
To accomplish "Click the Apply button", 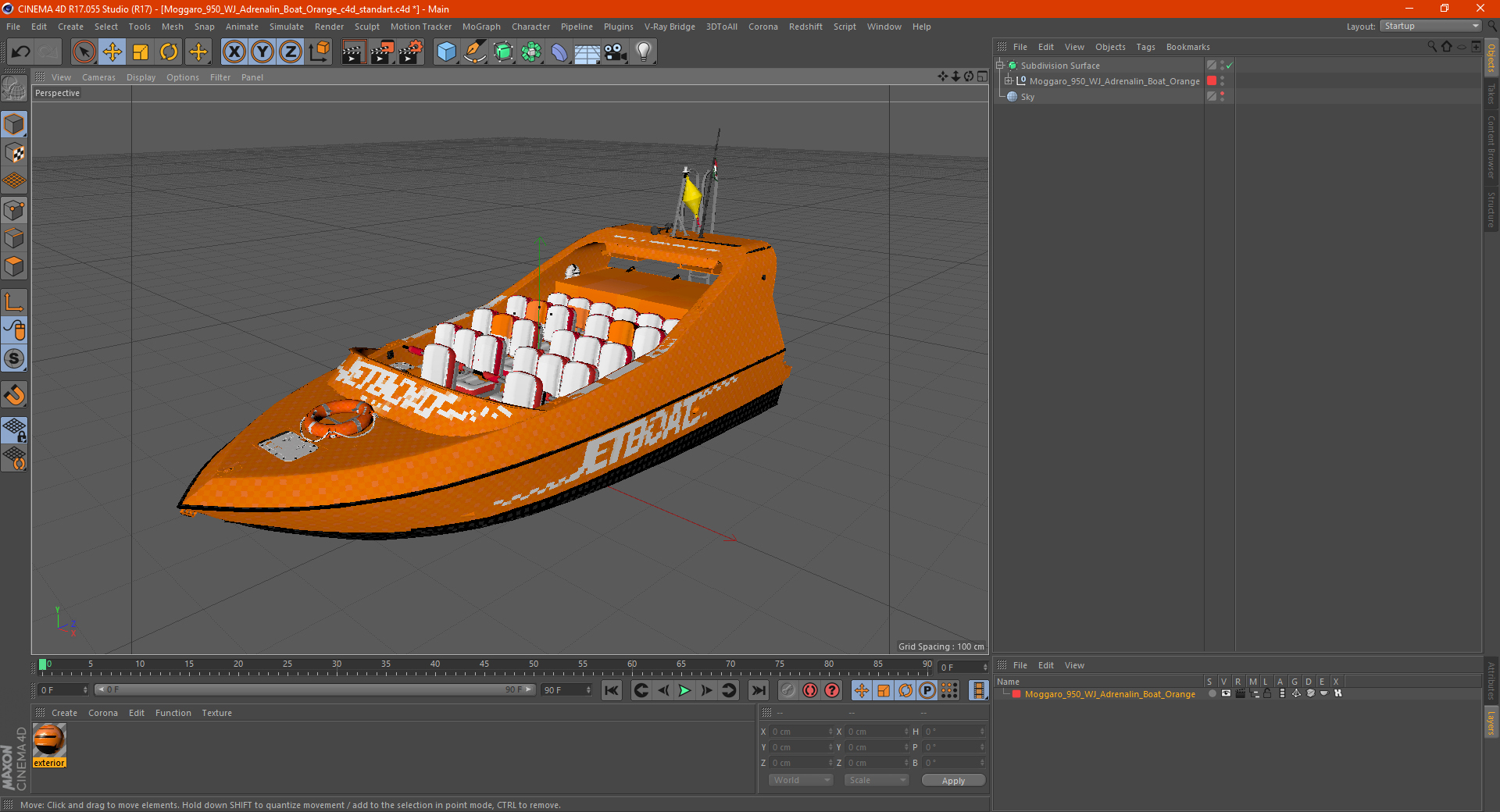I will coord(953,780).
